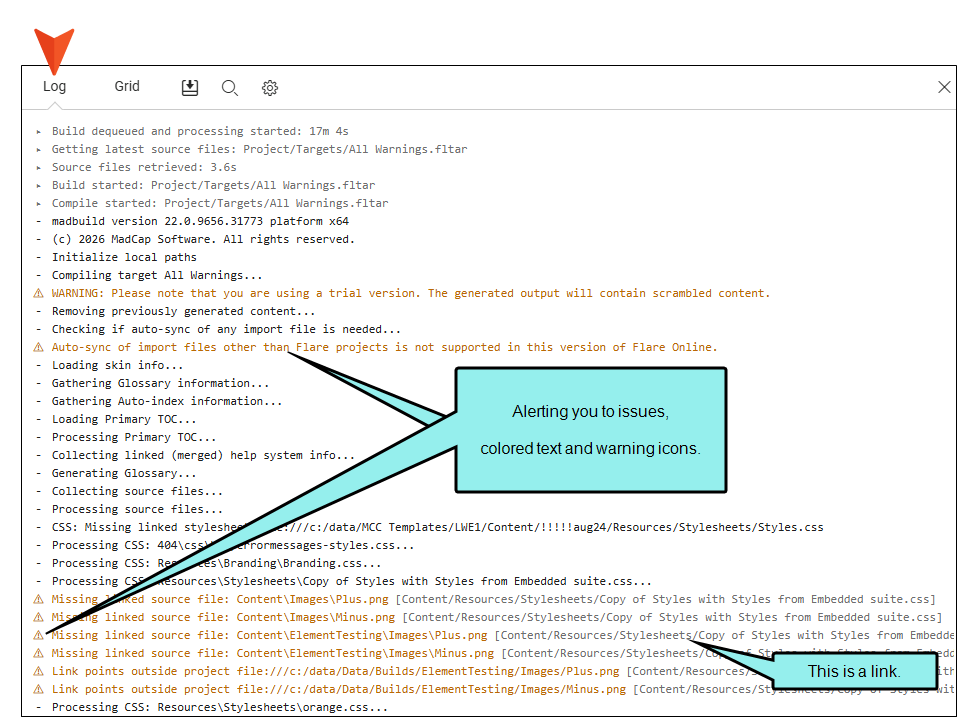The width and height of the screenshot is (957, 717).
Task: Switch to the Log tab
Action: (x=54, y=87)
